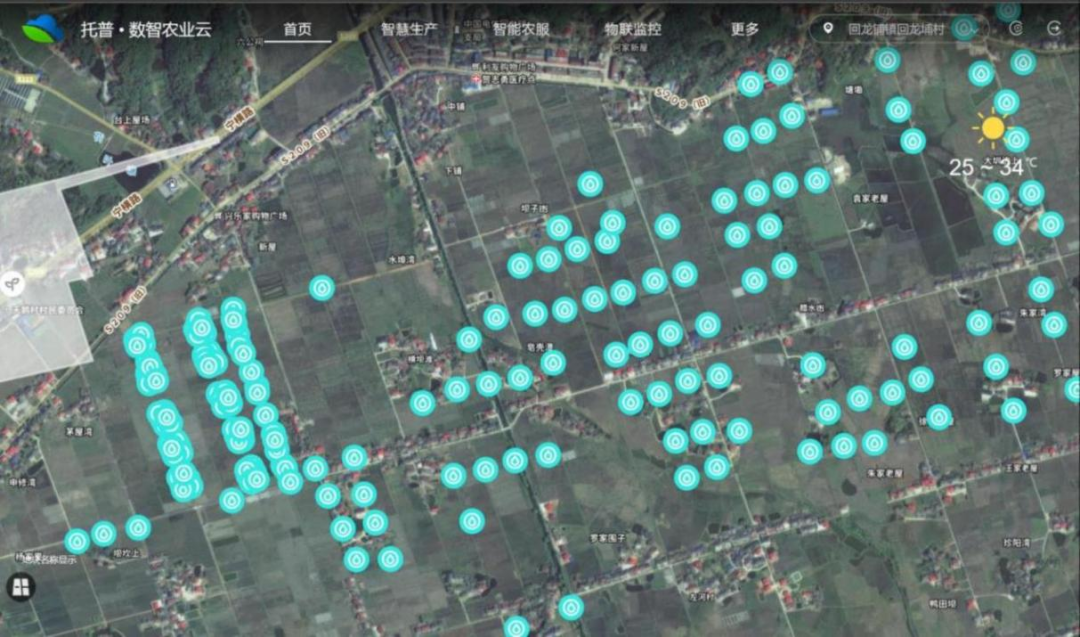Image resolution: width=1080 pixels, height=637 pixels.
Task: Open the circular settings icon beside the logout icon
Action: 1016,28
